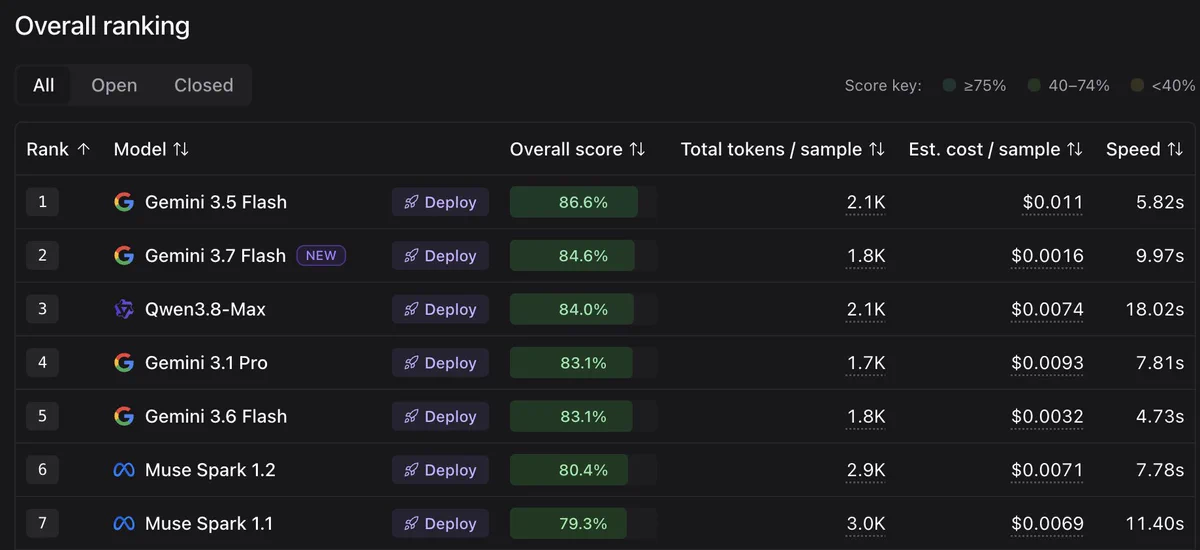Screen dimensions: 1200x550
Task: Click the $0.0032 cost value
Action: [x=1047, y=416]
